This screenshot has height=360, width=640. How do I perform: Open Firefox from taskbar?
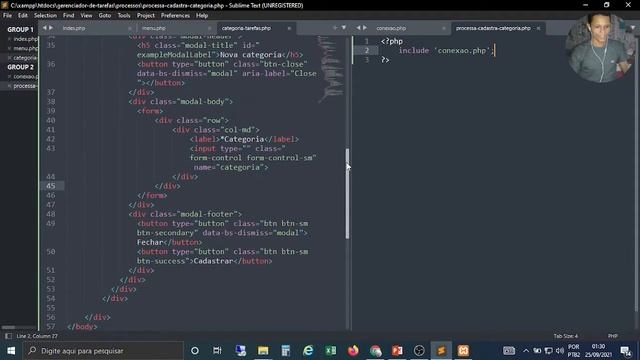click(x=353, y=351)
